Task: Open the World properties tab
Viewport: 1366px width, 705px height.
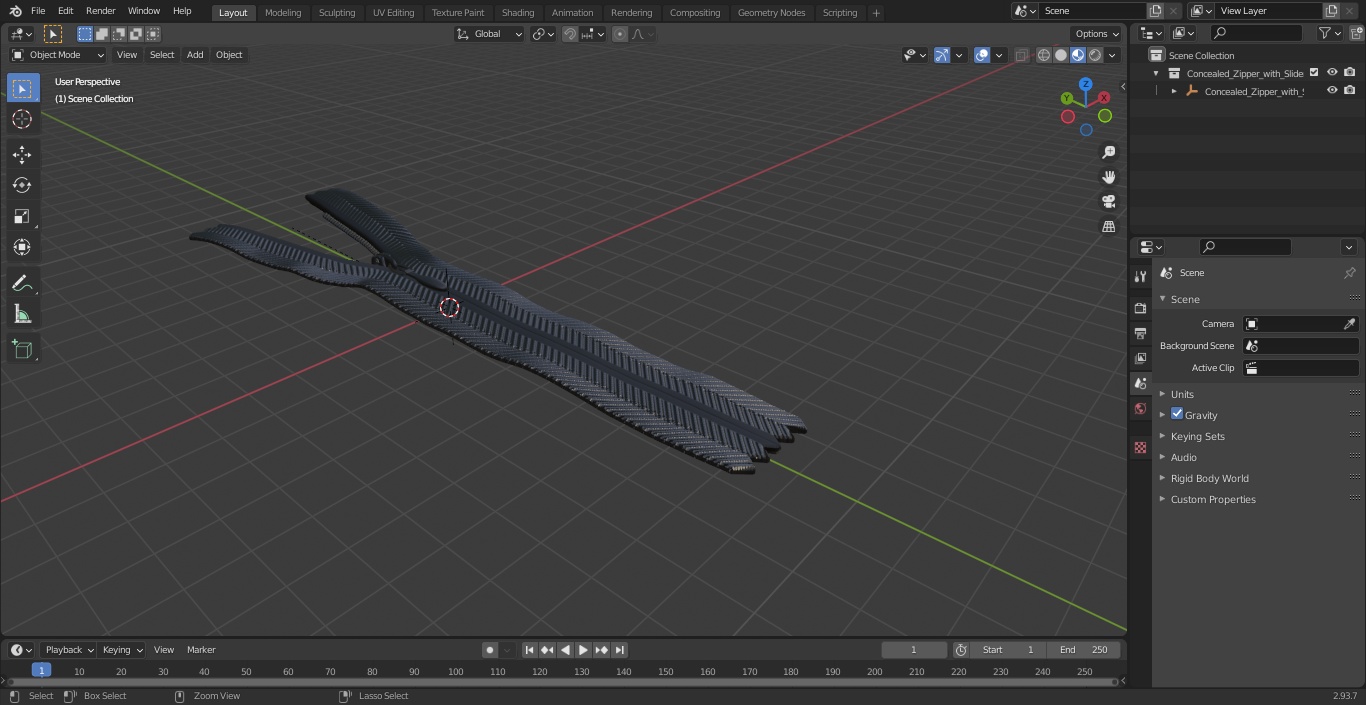Action: (x=1140, y=408)
